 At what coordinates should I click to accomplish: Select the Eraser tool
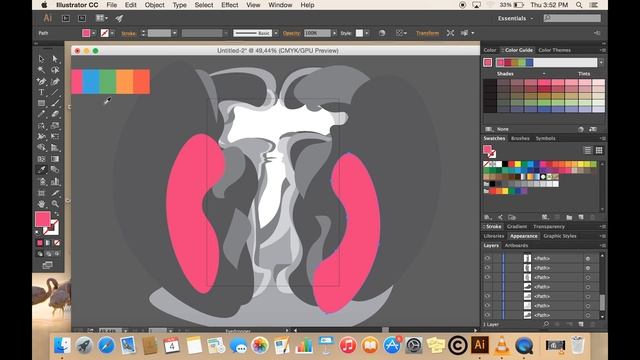tap(55, 115)
